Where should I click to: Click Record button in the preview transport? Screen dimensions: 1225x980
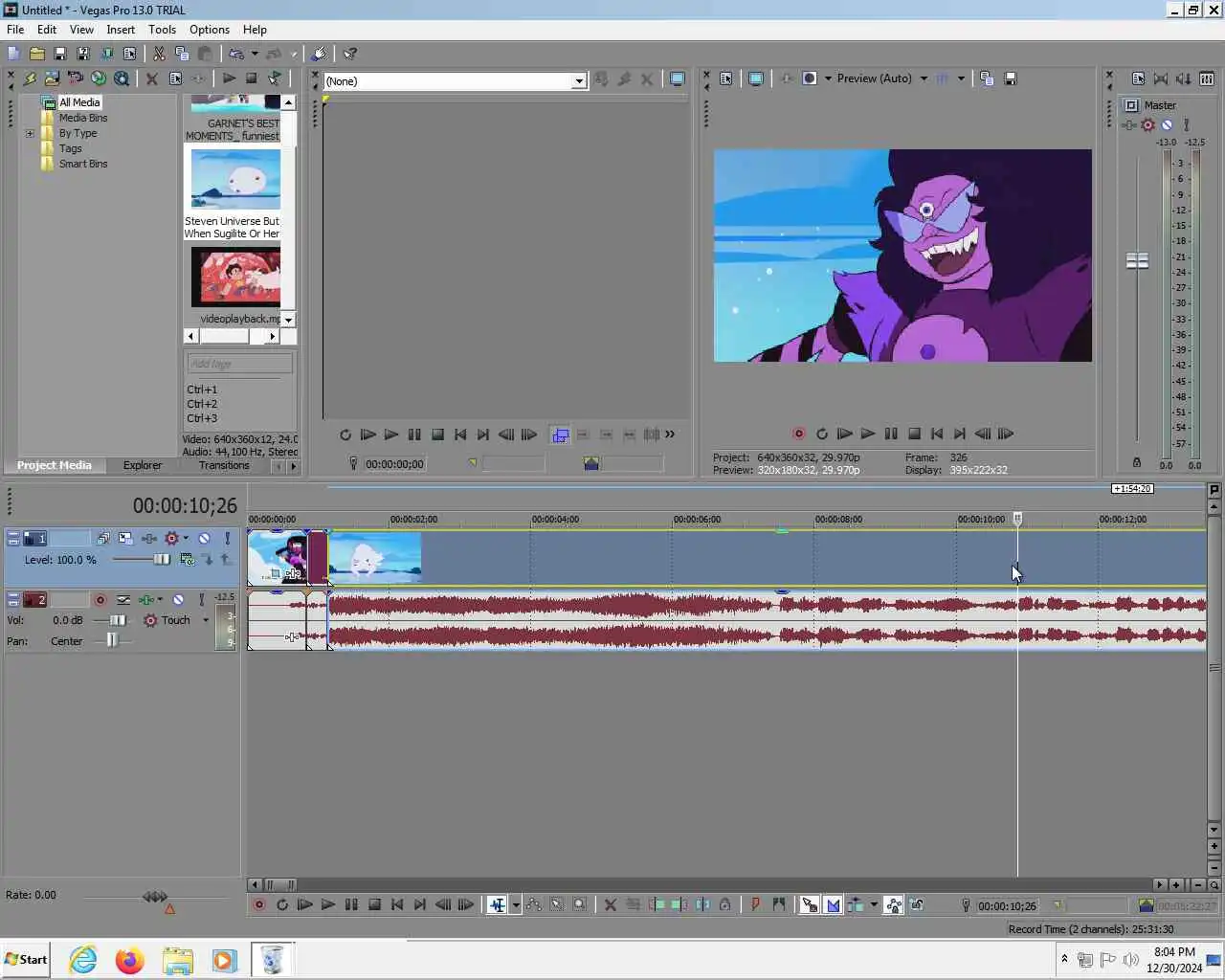tap(798, 434)
